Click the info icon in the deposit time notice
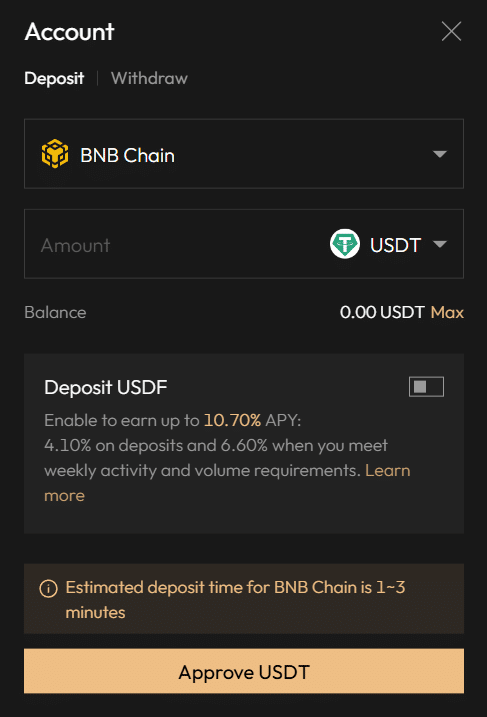The height and width of the screenshot is (717, 487). pos(48,589)
